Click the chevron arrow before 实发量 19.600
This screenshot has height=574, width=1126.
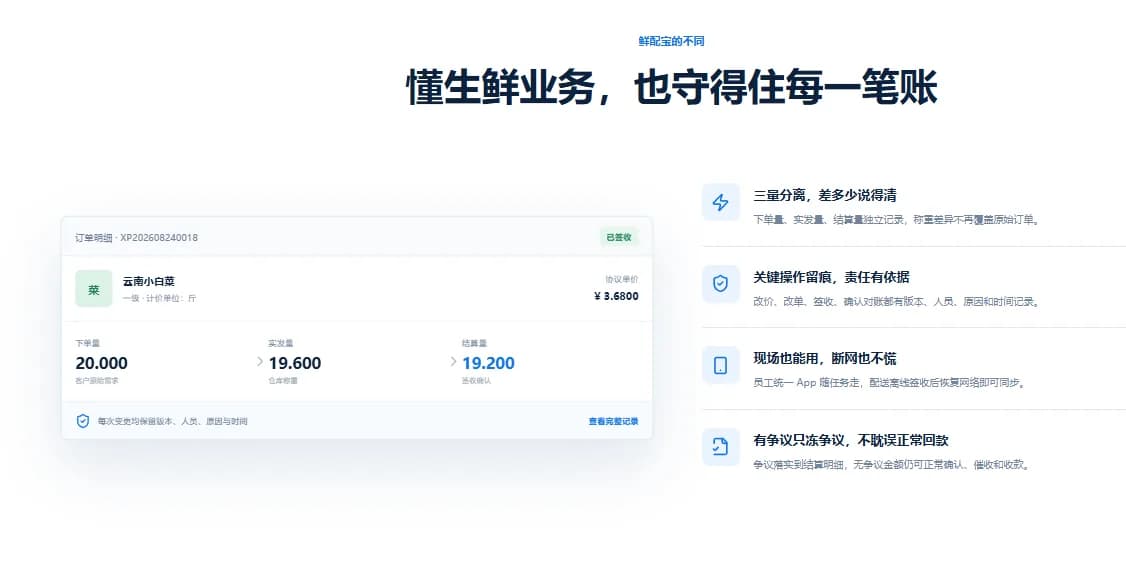coord(260,361)
